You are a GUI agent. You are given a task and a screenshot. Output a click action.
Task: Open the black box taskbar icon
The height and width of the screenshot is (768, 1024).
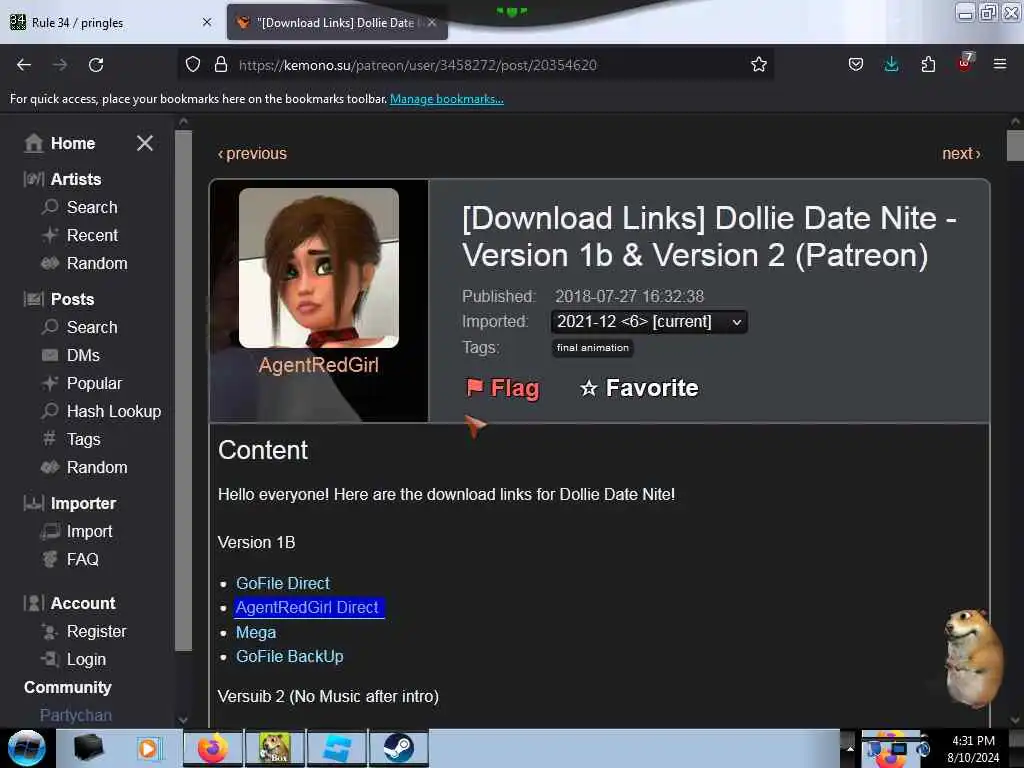tap(89, 748)
